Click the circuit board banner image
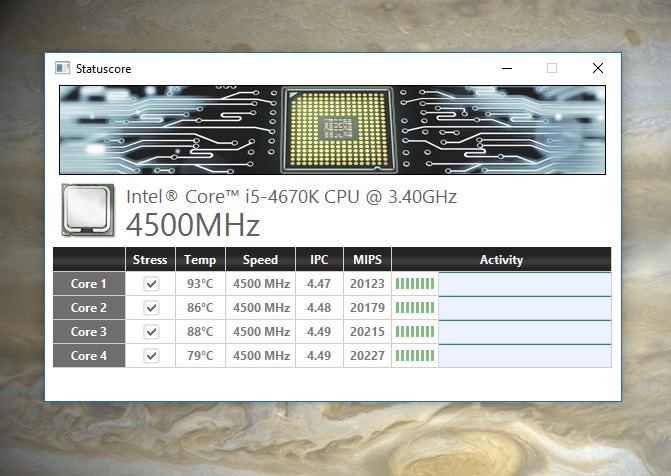 pyautogui.click(x=333, y=130)
